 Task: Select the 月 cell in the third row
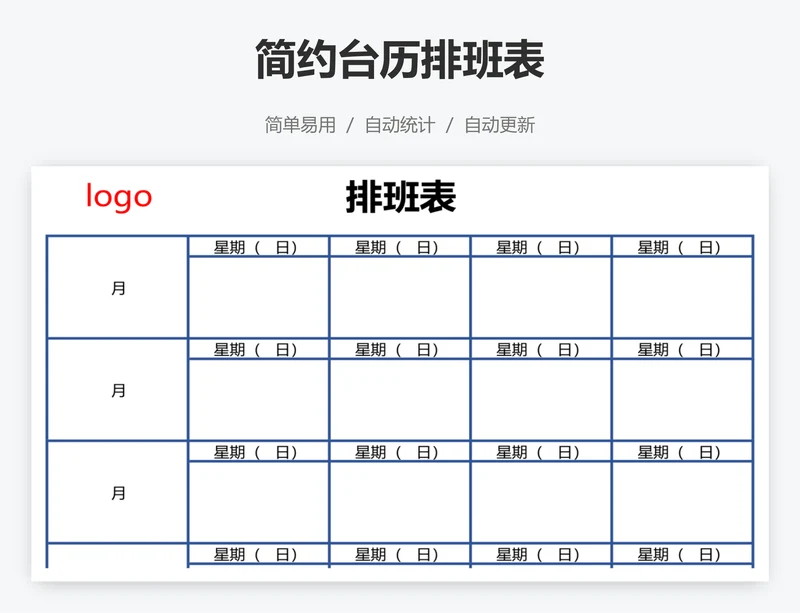point(118,493)
